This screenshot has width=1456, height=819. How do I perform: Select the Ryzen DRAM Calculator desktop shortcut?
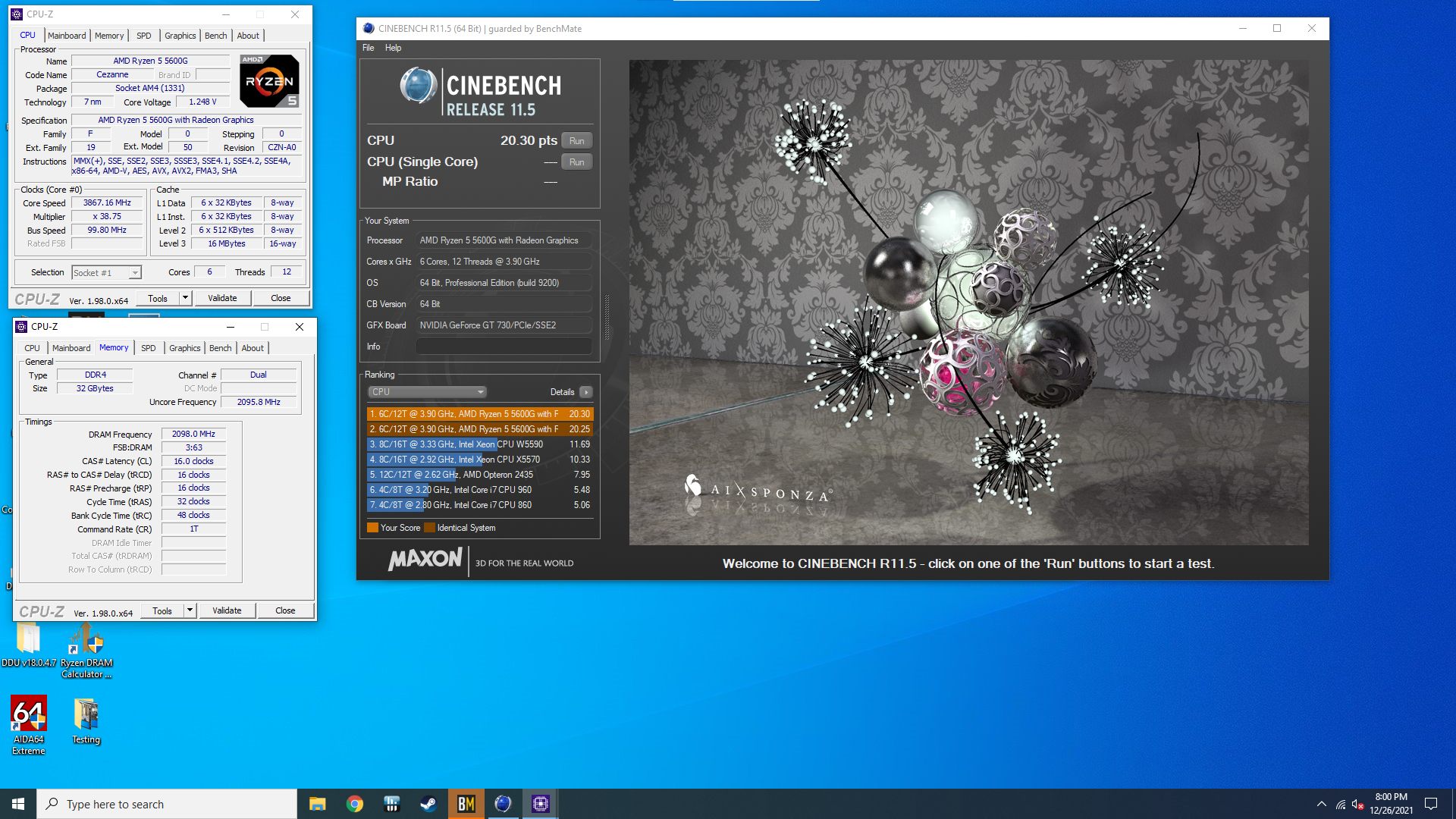click(86, 651)
